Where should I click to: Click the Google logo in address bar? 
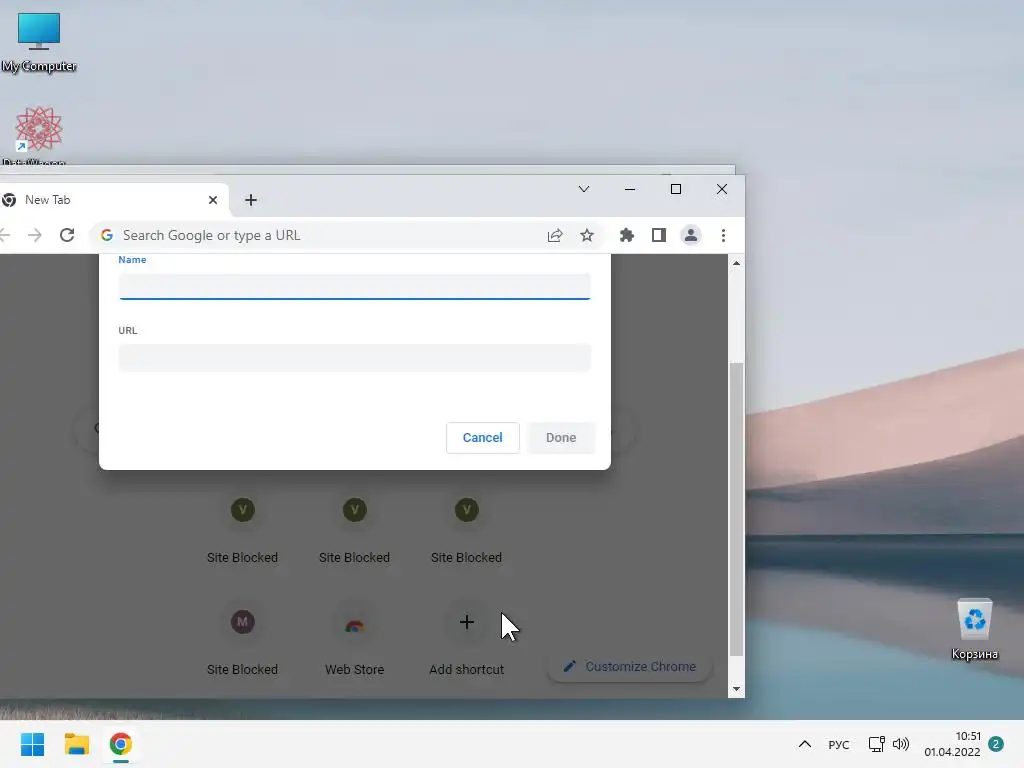pyautogui.click(x=107, y=235)
